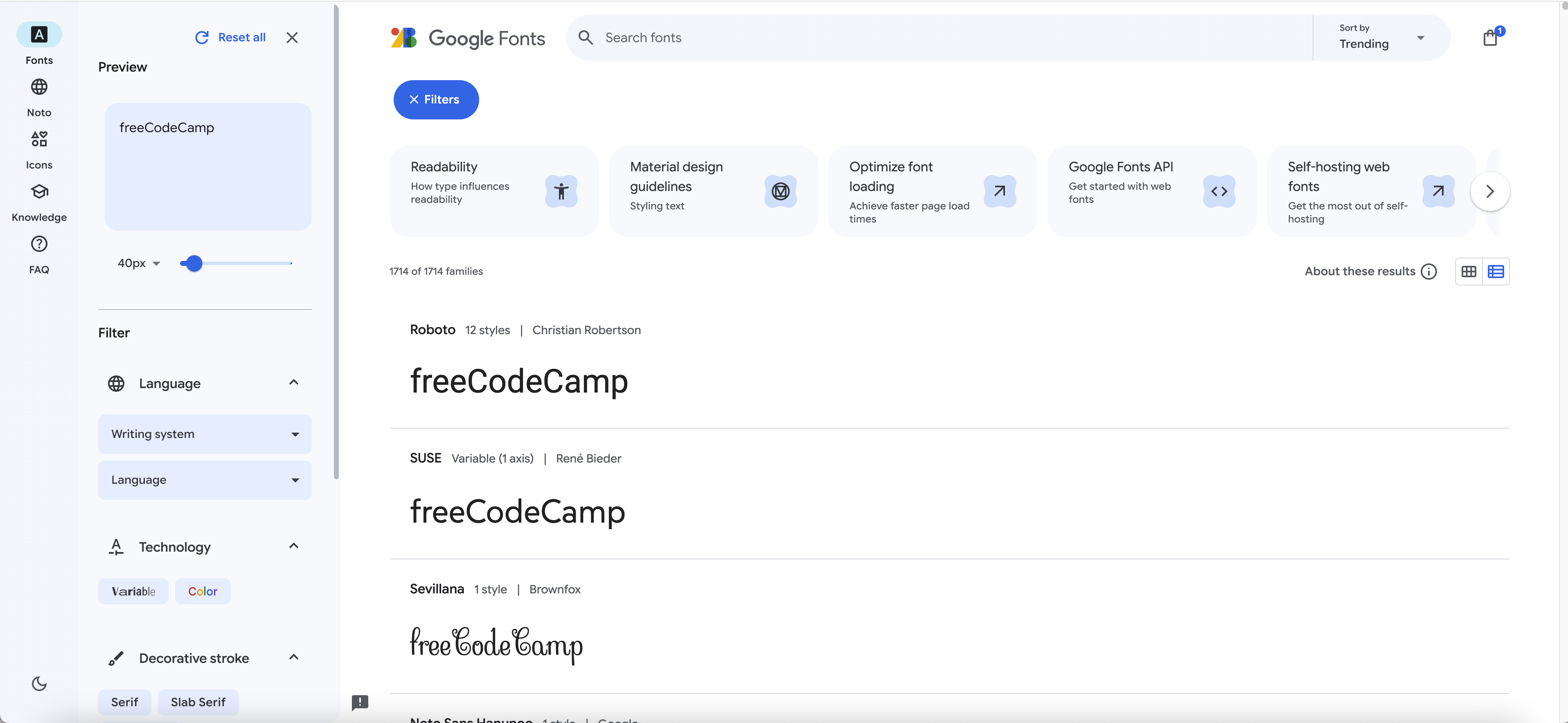Click designer name Christian Robertson
Image resolution: width=1568 pixels, height=723 pixels.
586,330
